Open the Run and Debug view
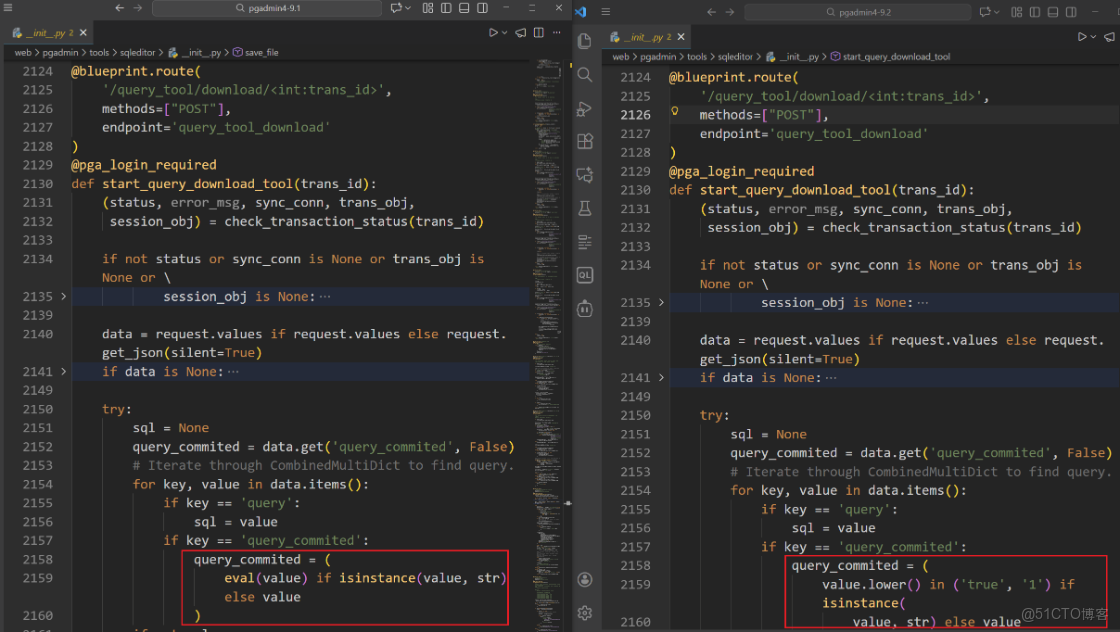Screen dimensions: 1120x632 (x=585, y=108)
